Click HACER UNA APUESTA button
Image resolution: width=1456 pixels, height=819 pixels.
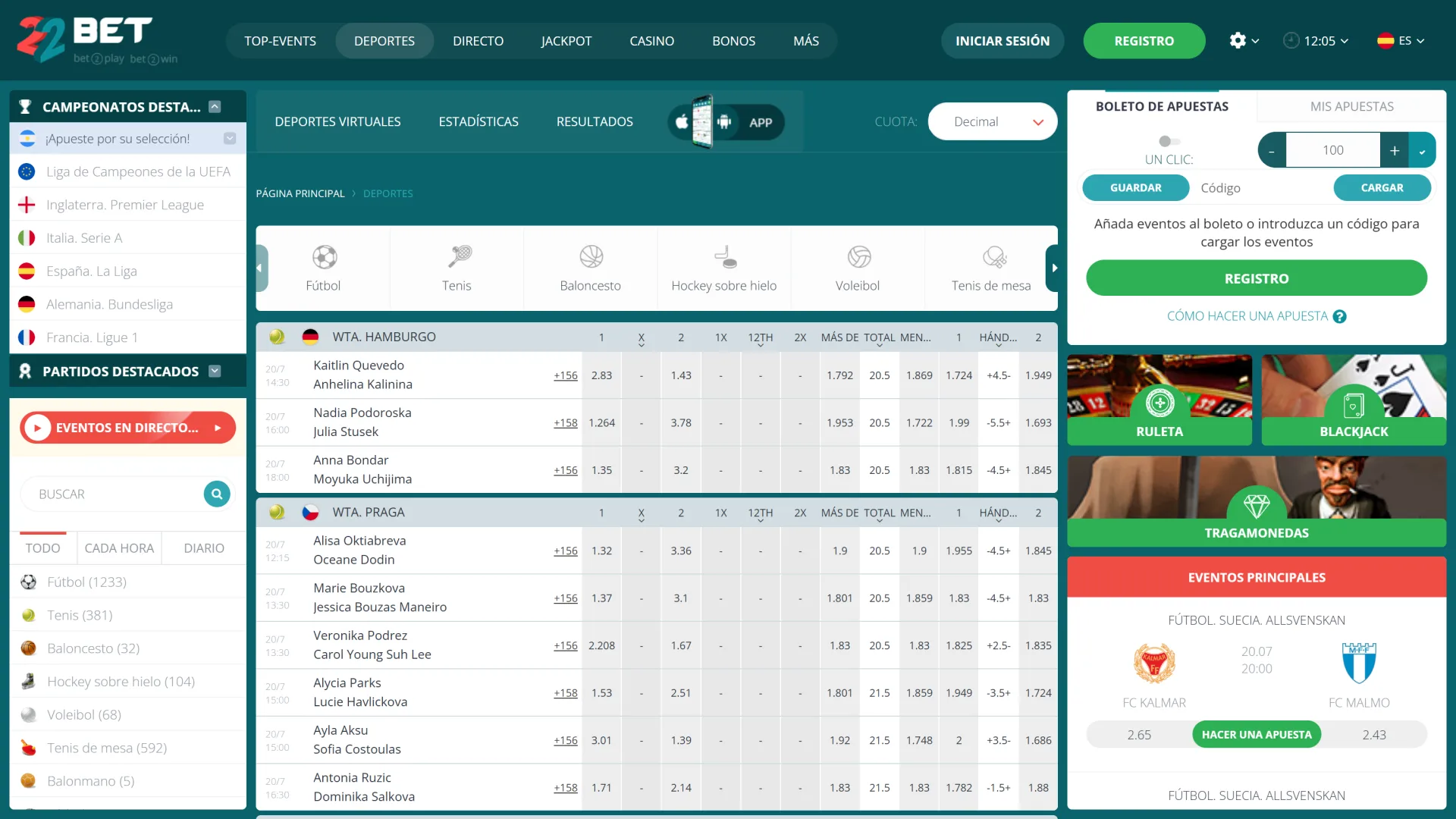1257,734
